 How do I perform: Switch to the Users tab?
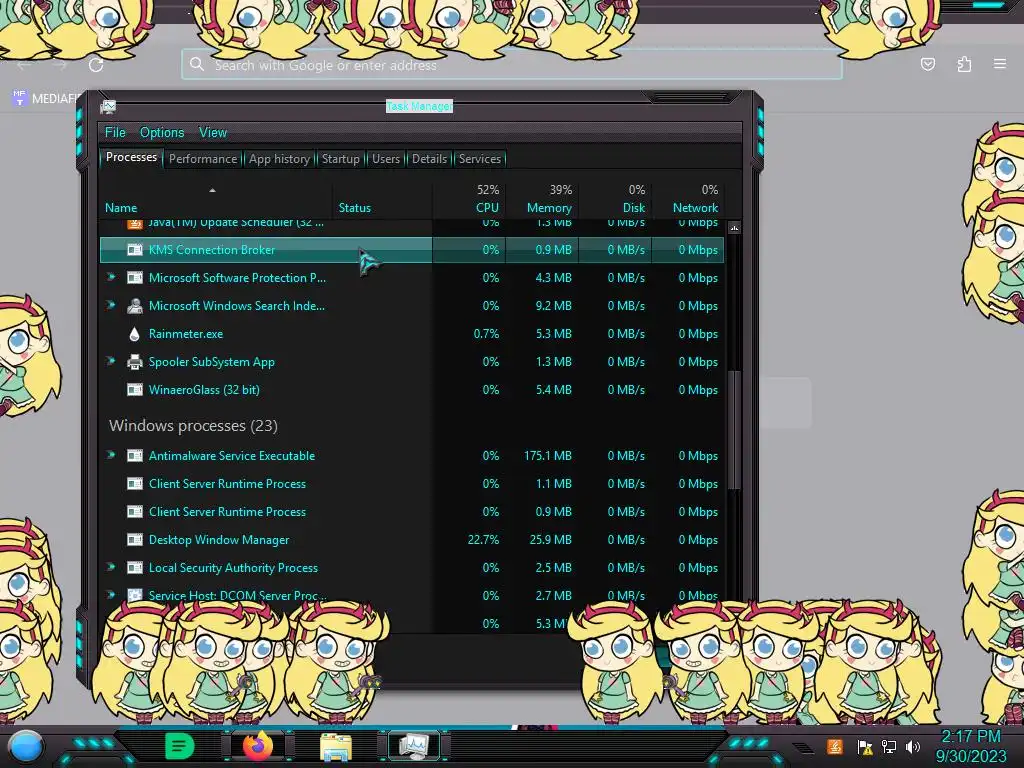pos(385,159)
